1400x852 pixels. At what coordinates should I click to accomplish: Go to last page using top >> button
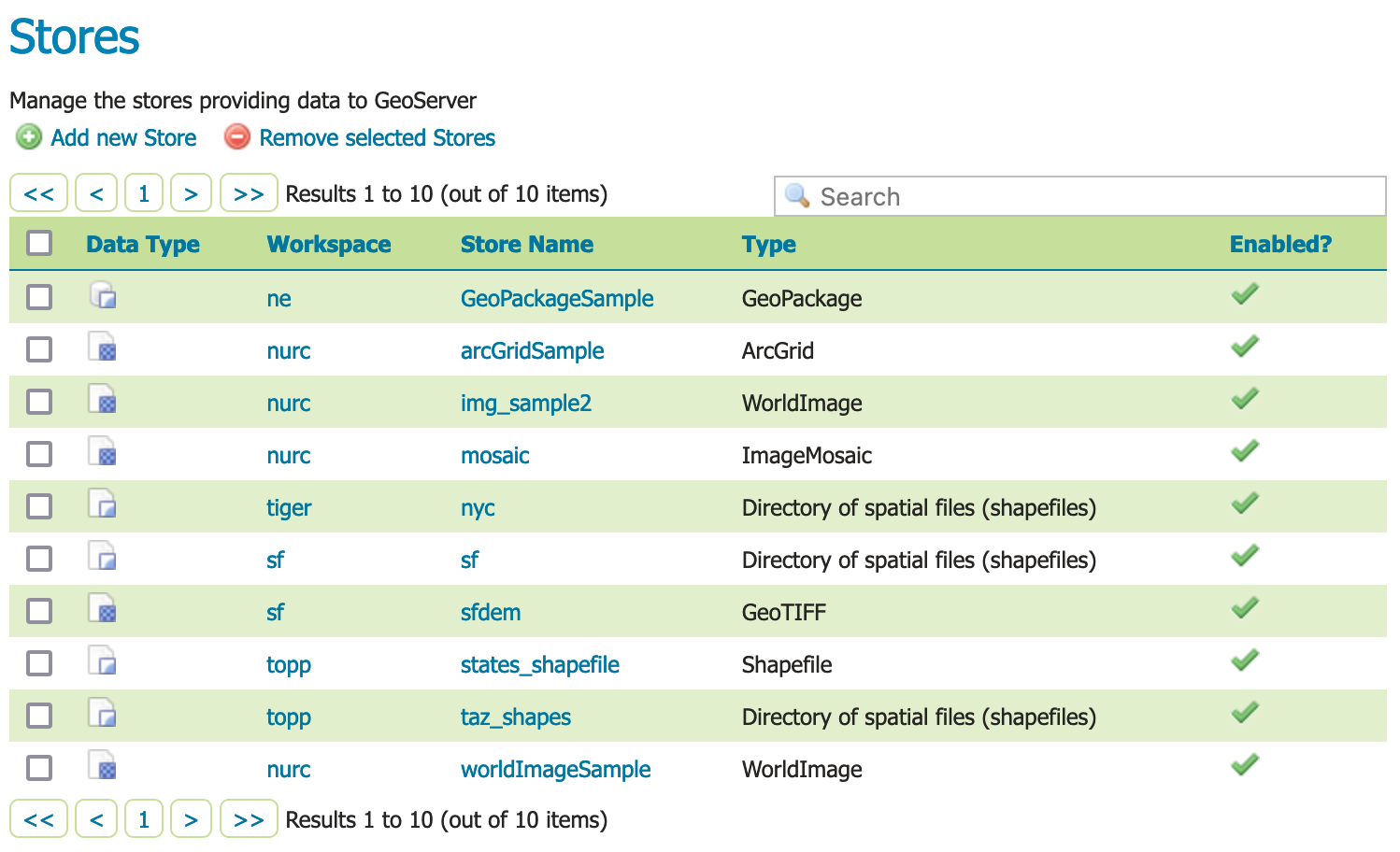[249, 193]
